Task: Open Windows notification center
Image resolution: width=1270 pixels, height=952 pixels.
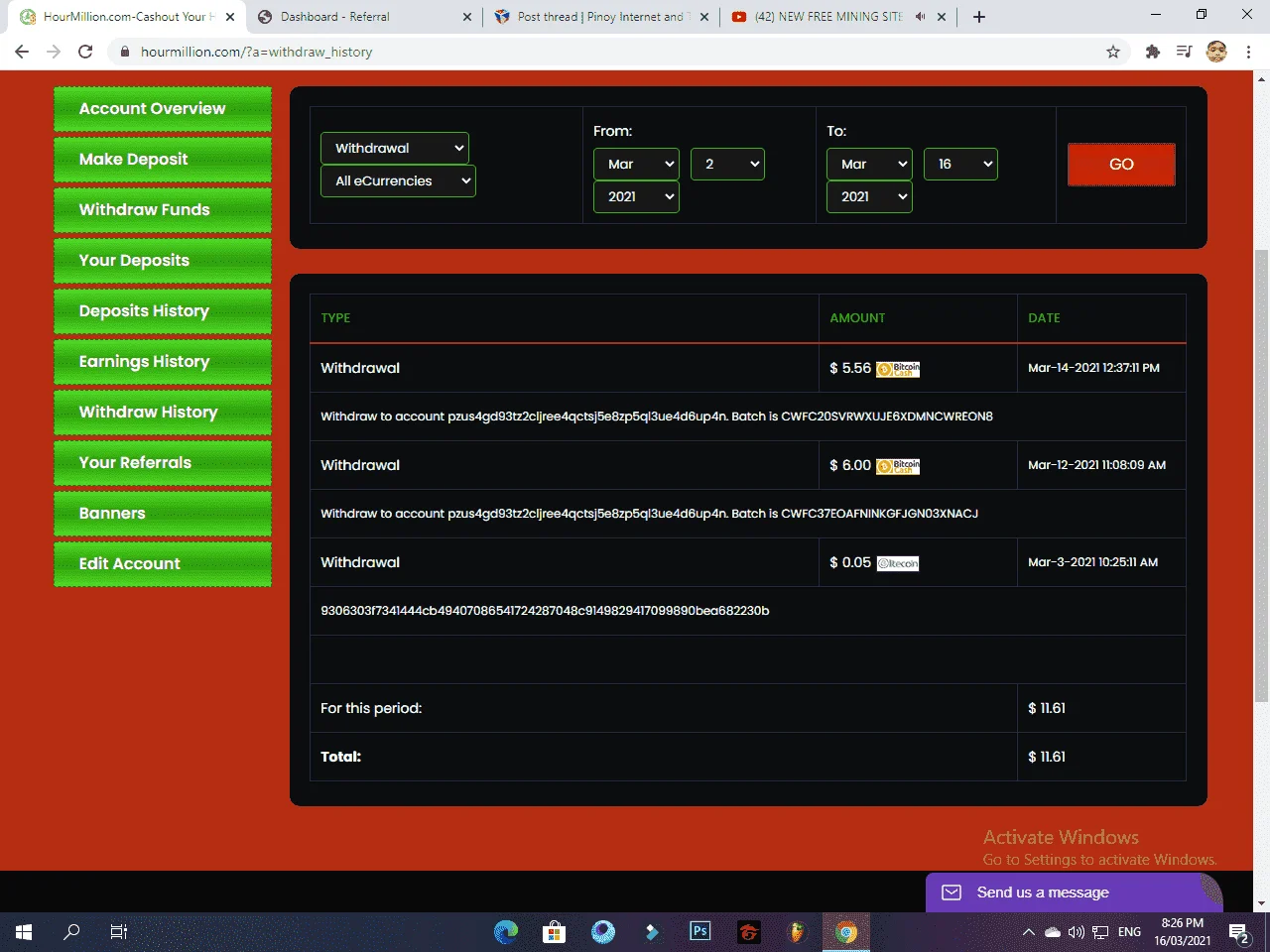Action: point(1238,932)
